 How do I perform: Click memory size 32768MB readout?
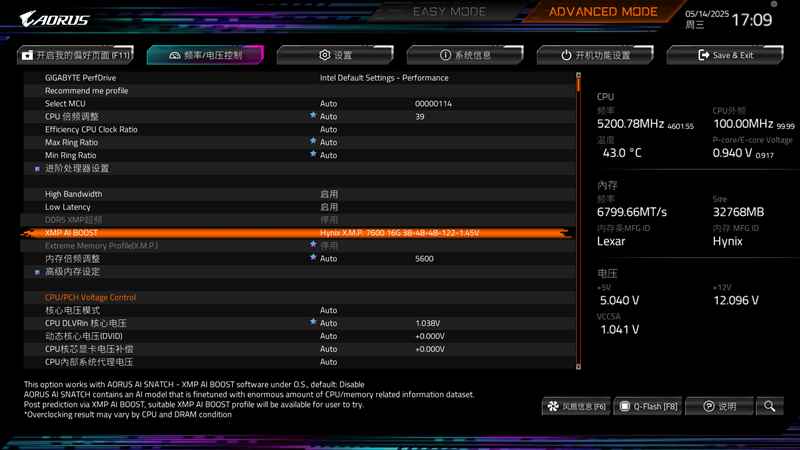738,212
